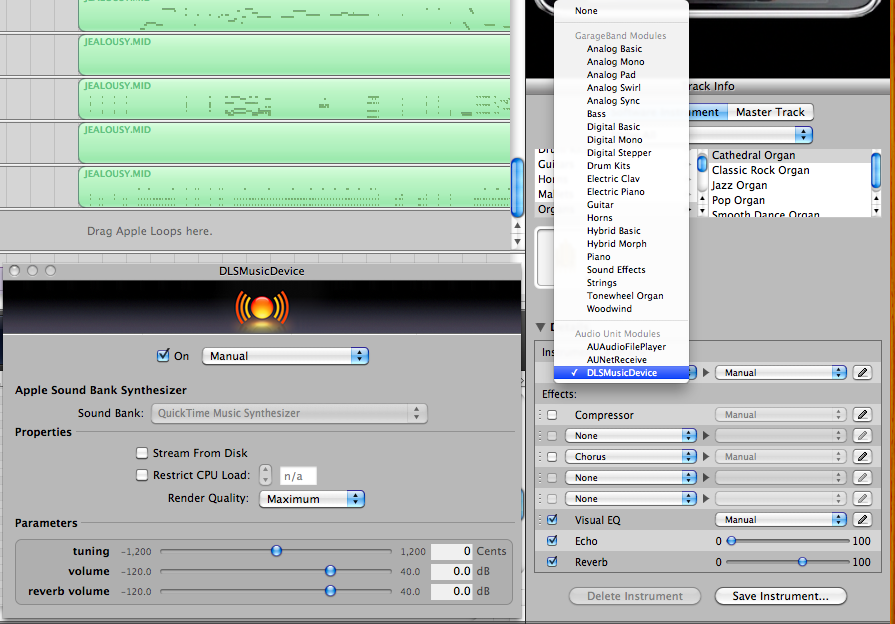Click the triangle next to the Chorus dropdown
Viewport: 895px width, 624px height.
(706, 457)
